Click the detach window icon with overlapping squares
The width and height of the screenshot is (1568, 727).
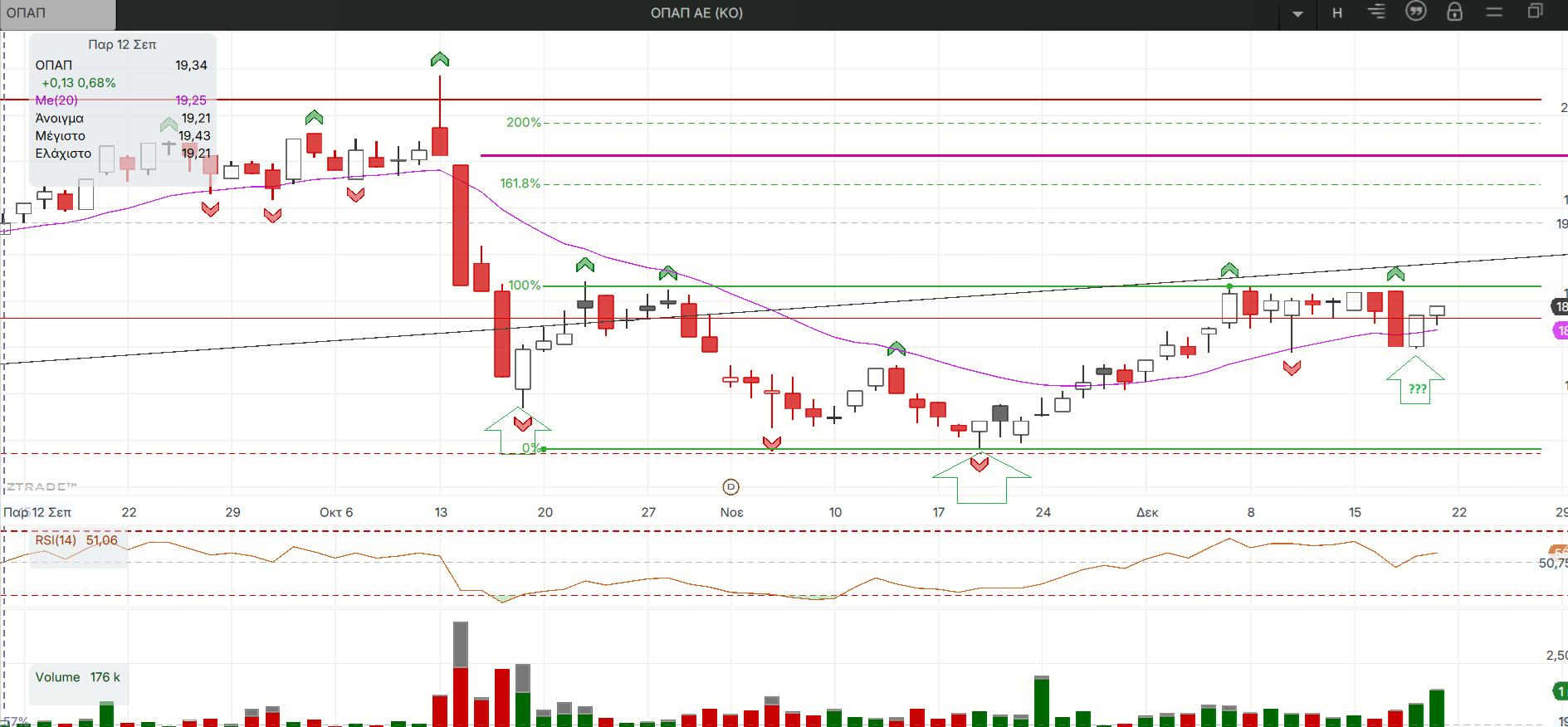click(x=1535, y=12)
